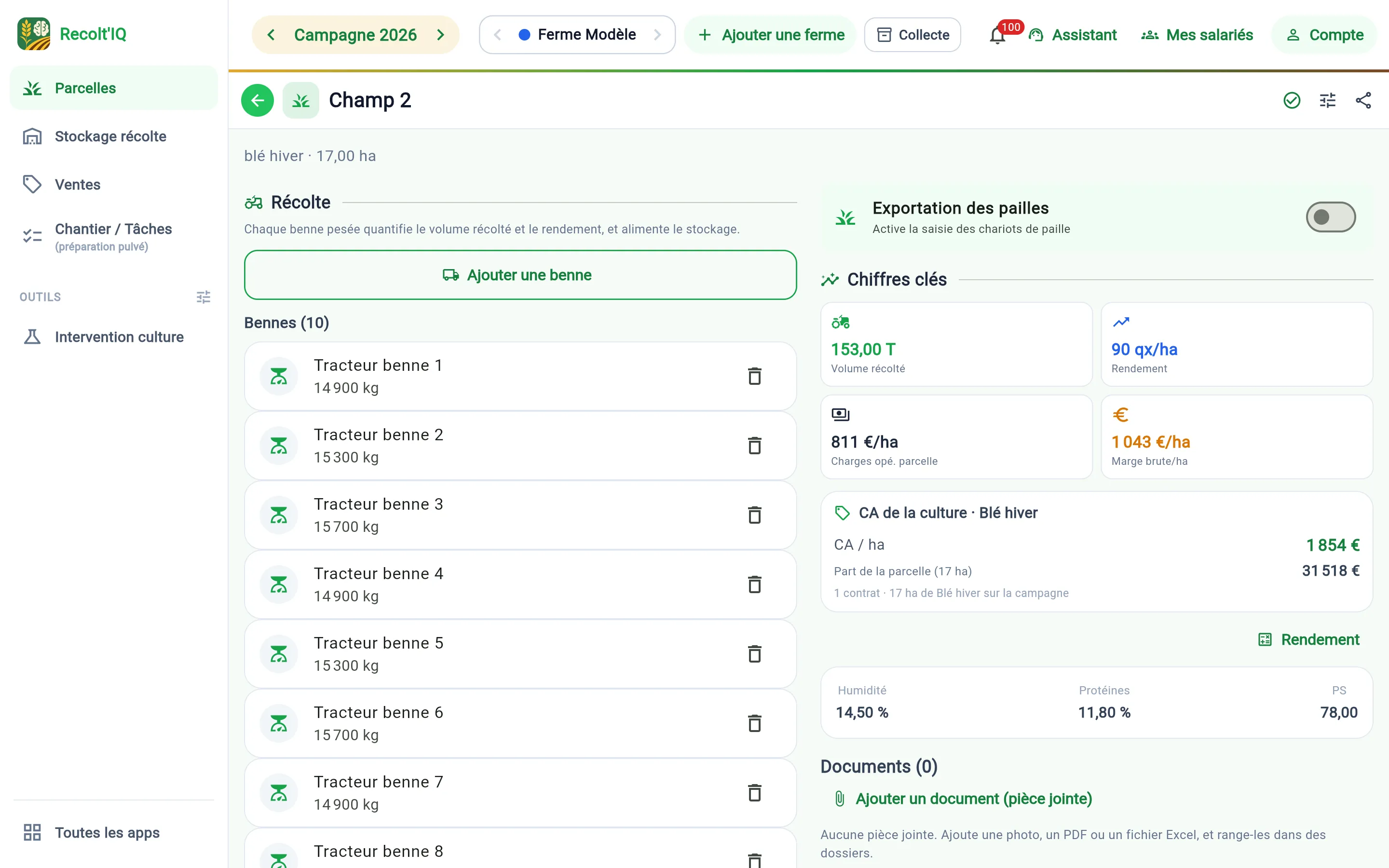Image resolution: width=1389 pixels, height=868 pixels.
Task: Delete Tracteur benne 6
Action: [x=755, y=723]
